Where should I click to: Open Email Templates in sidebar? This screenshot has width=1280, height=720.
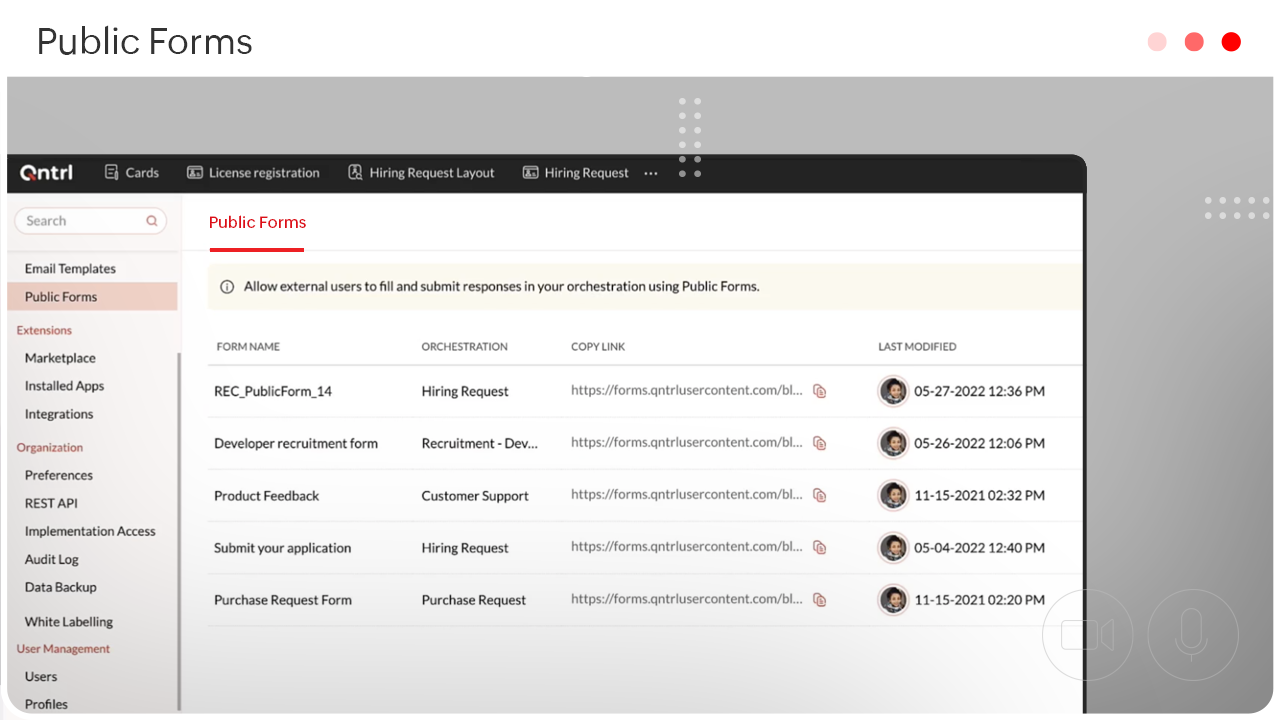tap(70, 268)
